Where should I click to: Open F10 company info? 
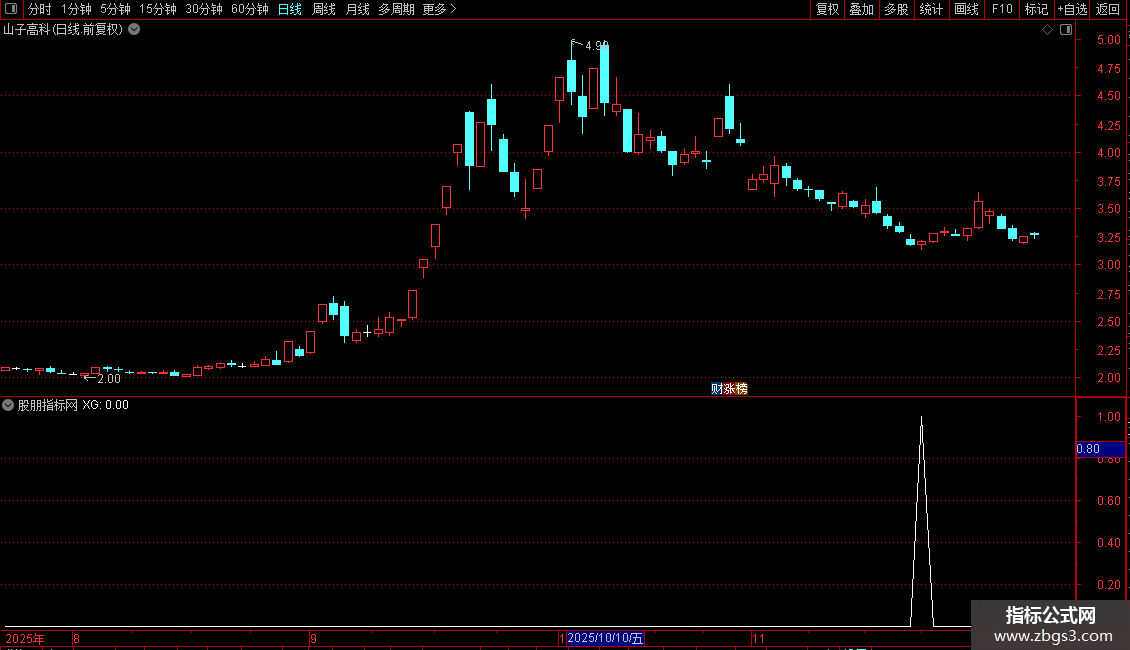(1002, 9)
